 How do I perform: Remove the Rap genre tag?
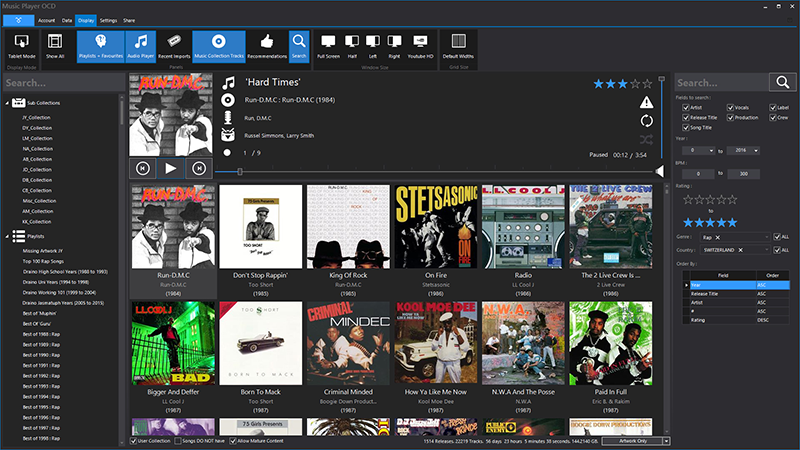[x=717, y=237]
